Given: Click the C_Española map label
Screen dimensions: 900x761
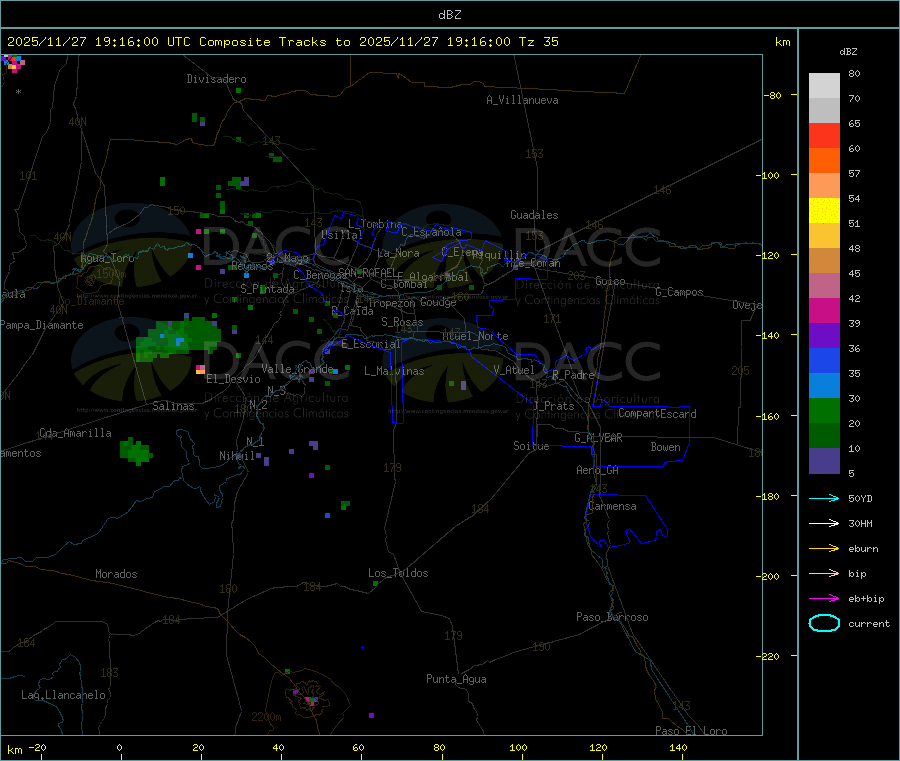Looking at the screenshot, I should [x=431, y=232].
